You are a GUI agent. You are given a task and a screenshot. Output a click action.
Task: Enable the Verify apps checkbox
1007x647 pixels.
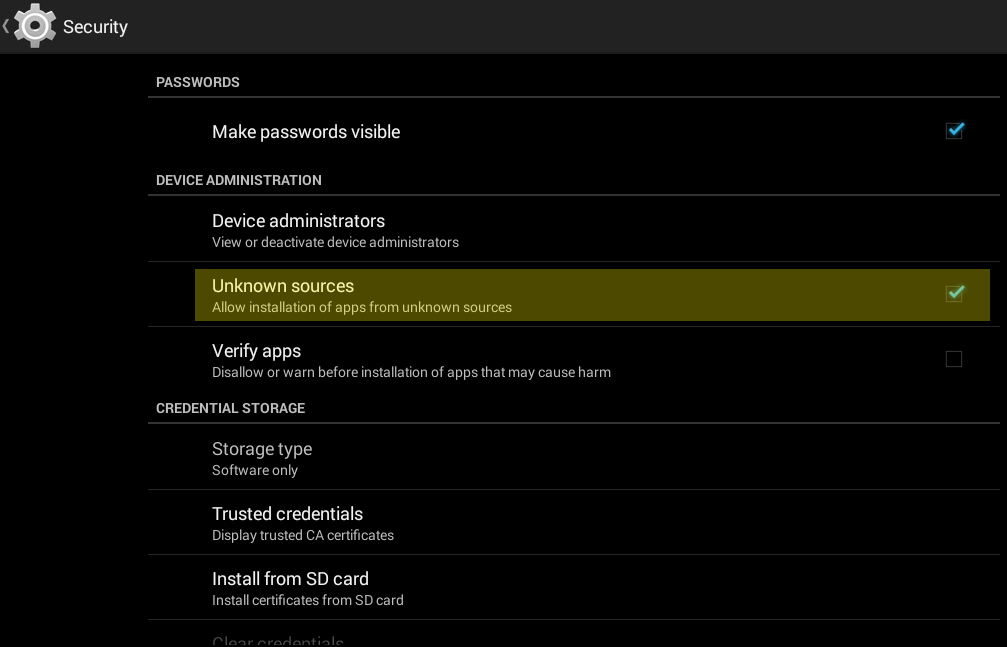(954, 359)
